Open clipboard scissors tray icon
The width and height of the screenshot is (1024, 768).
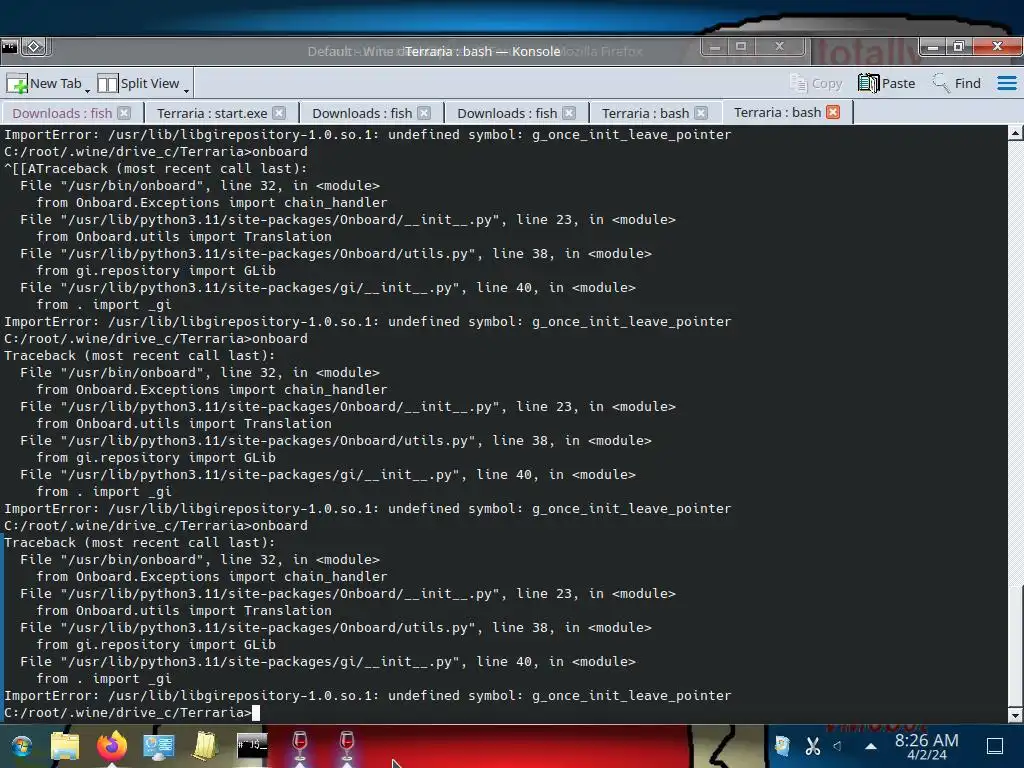point(812,745)
